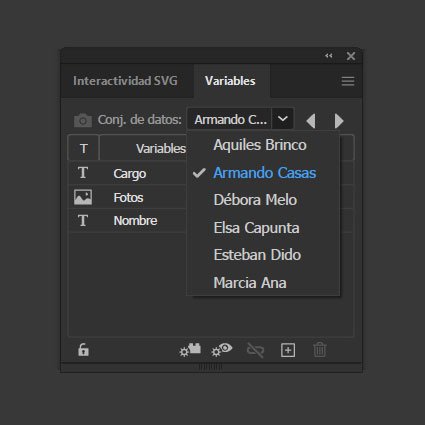Click the make visibility dynamic eye icon
The height and width of the screenshot is (425, 425).
pyautogui.click(x=222, y=350)
